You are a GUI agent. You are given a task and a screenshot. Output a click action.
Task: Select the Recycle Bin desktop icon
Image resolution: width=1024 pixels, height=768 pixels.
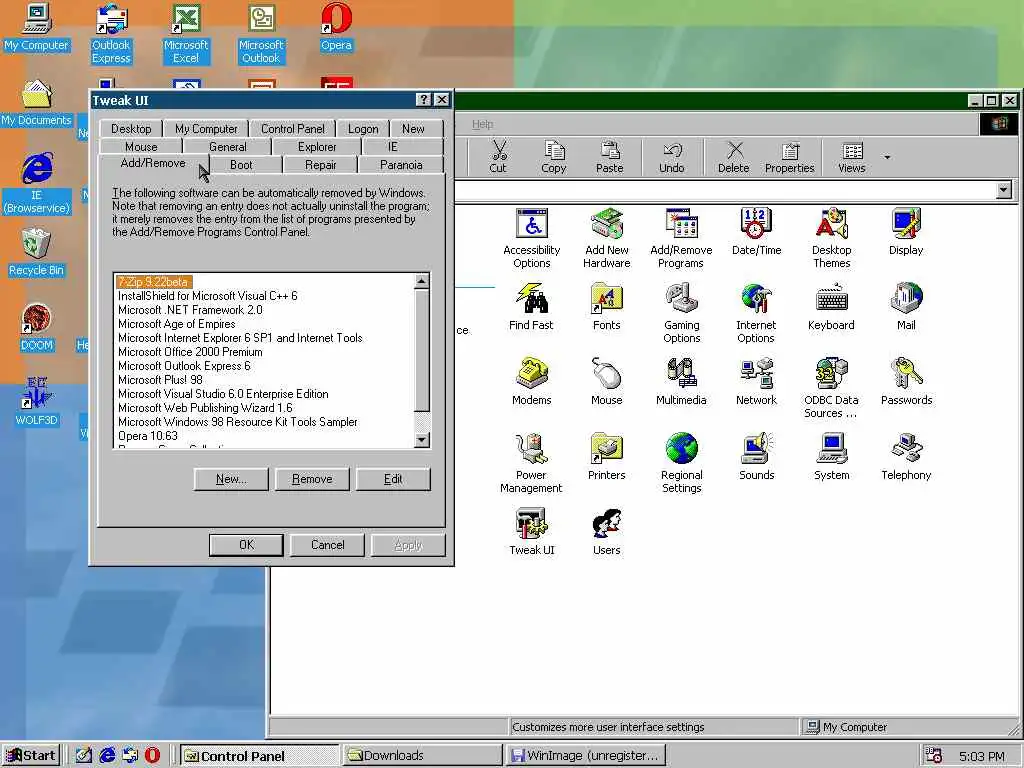point(37,252)
